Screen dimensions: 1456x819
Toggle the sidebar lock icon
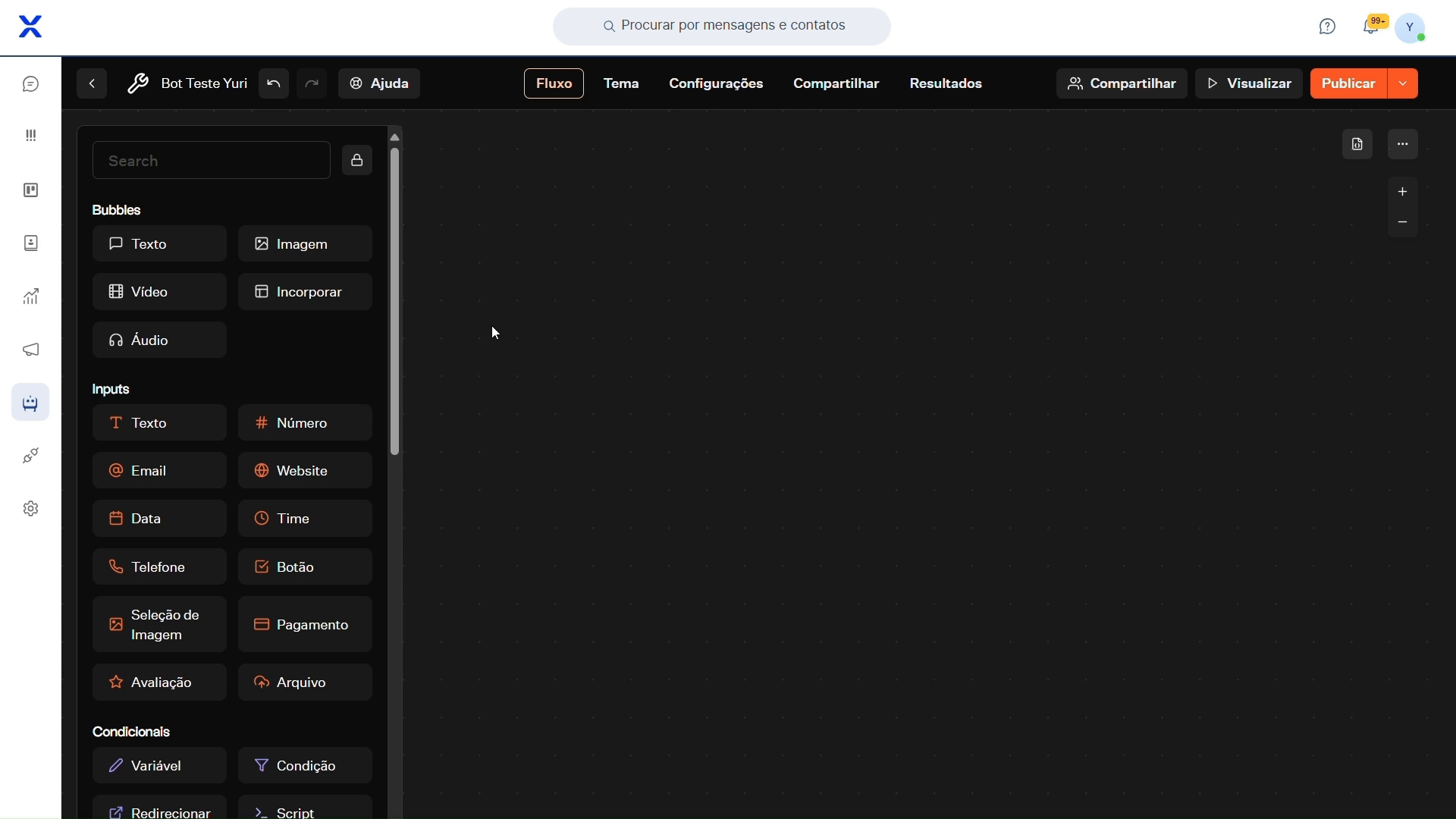coord(357,160)
